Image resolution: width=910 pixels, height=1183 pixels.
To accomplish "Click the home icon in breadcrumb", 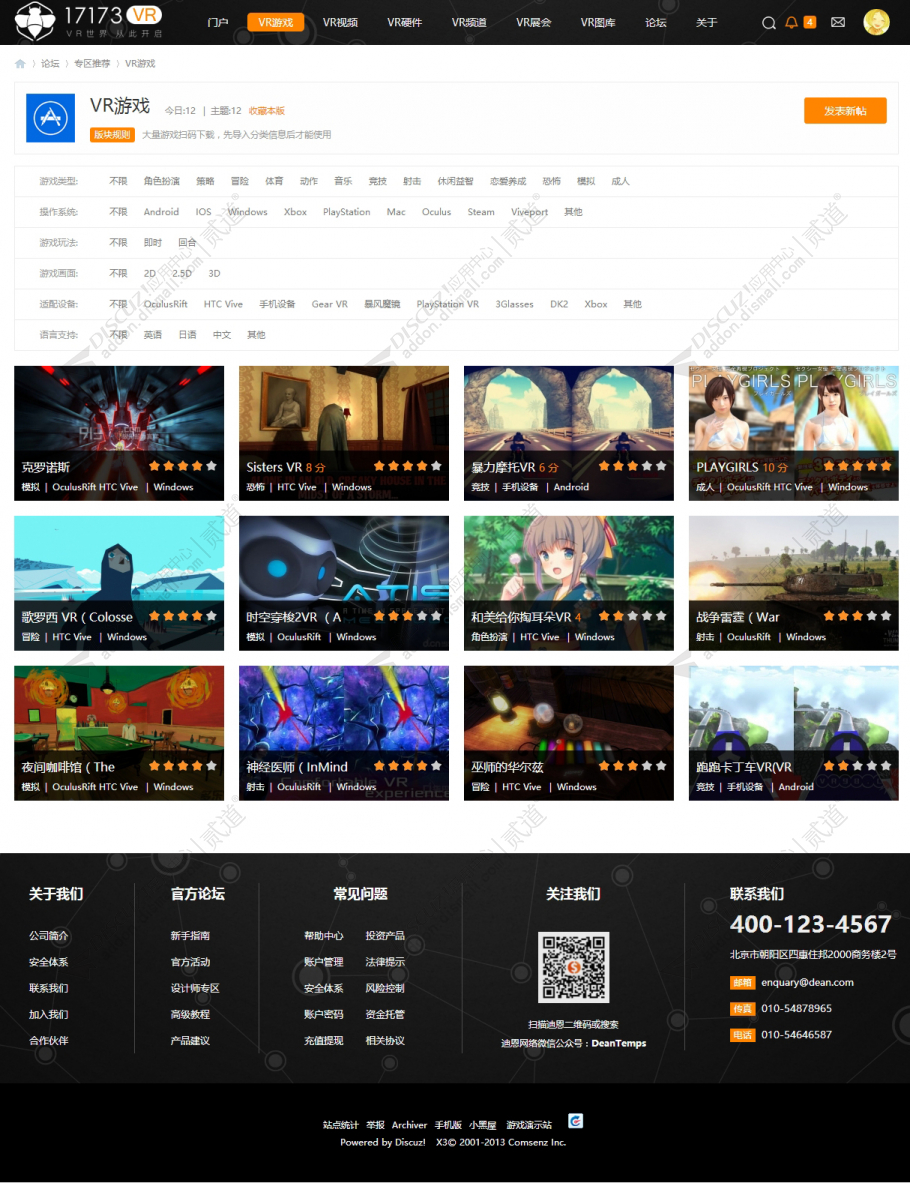I will pos(20,63).
